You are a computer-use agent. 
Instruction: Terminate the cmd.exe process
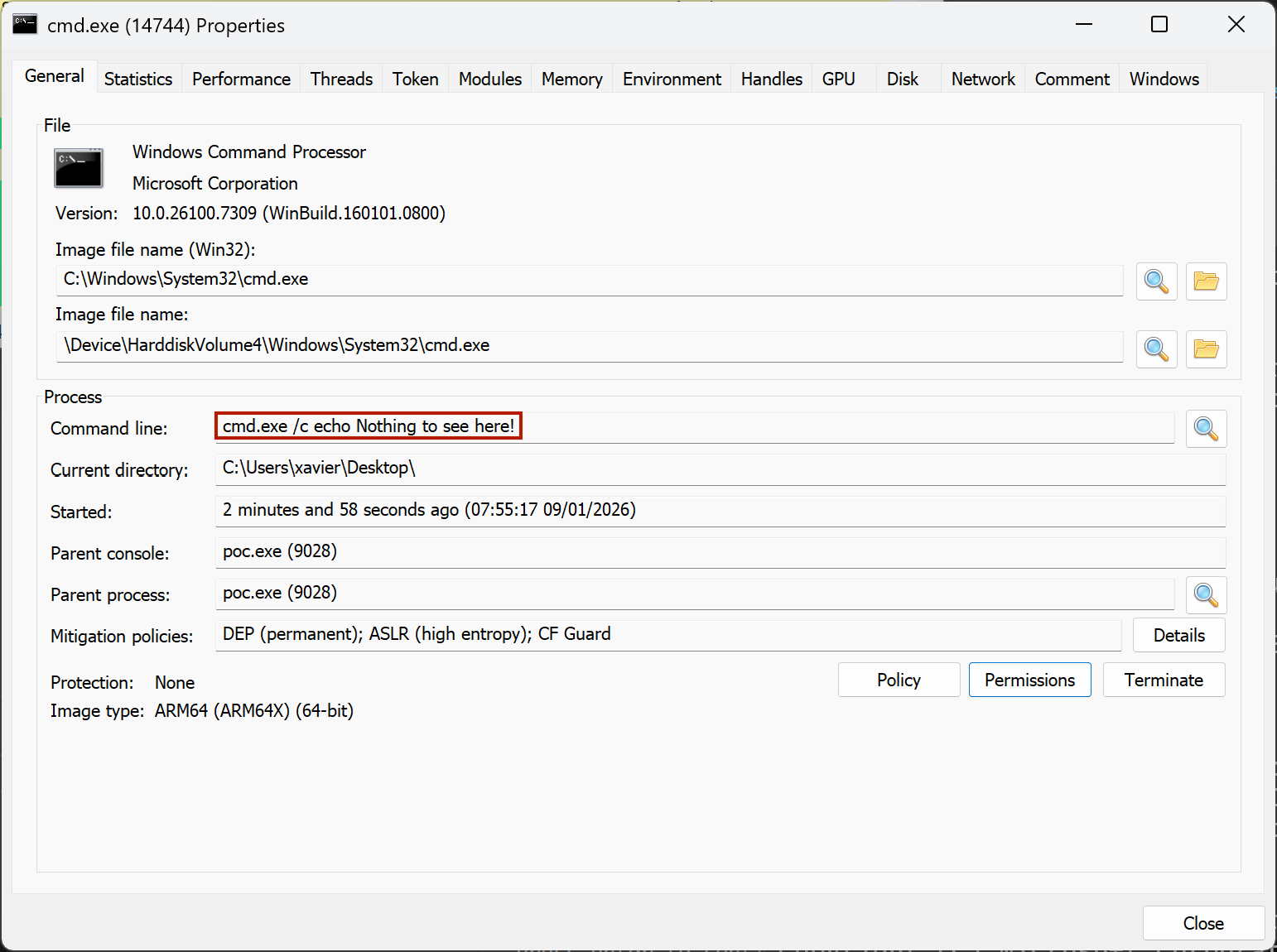pyautogui.click(x=1164, y=680)
